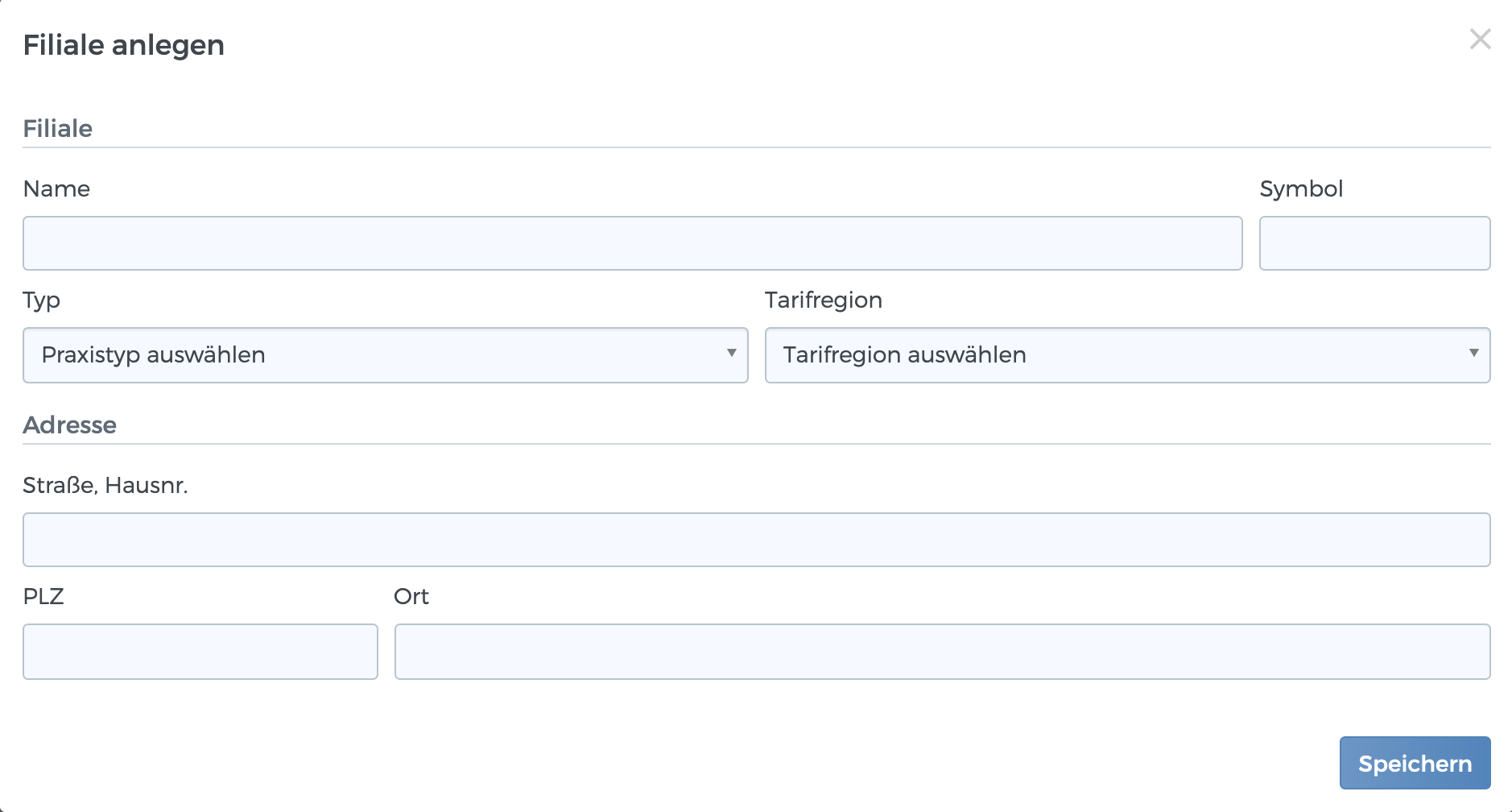Click the Name field label
This screenshot has width=1512, height=812.
[x=56, y=189]
